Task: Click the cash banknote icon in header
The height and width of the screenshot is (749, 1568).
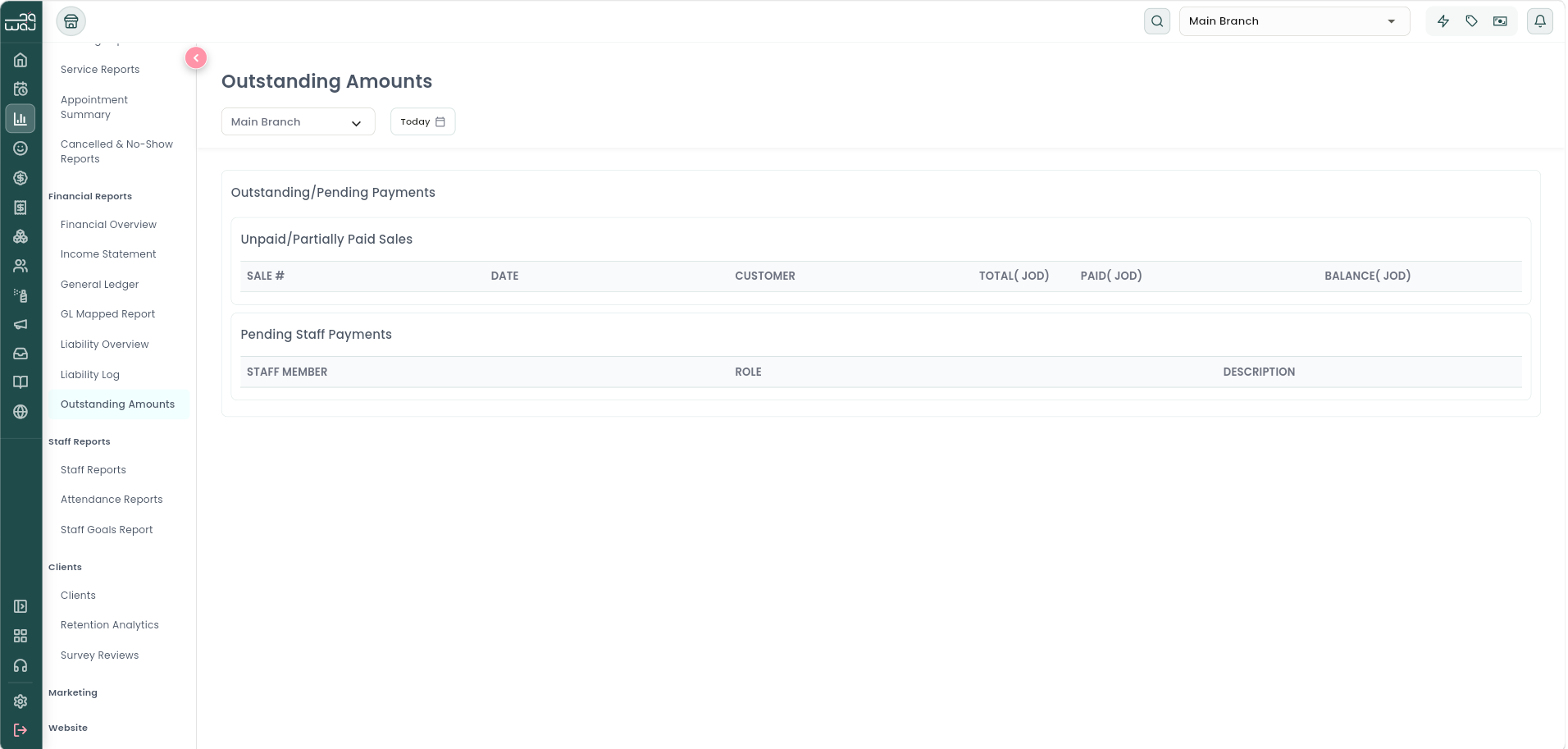Action: coord(1500,21)
